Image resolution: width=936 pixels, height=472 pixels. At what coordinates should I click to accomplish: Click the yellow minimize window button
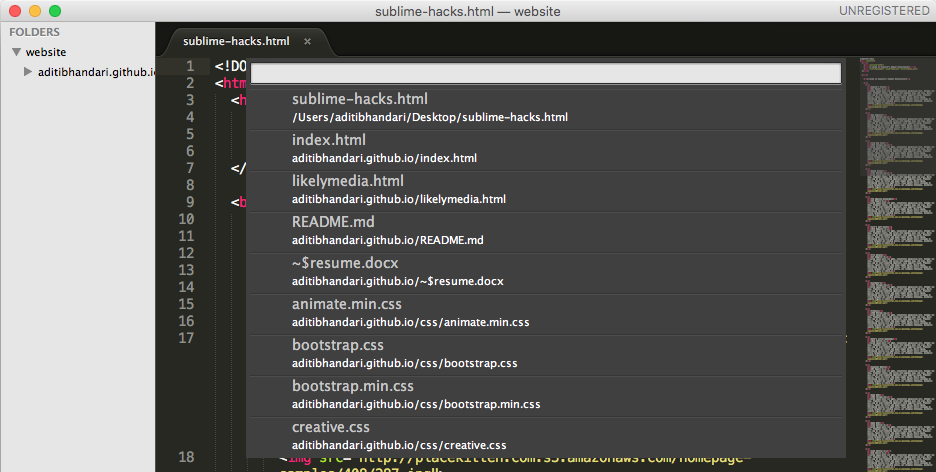35,11
